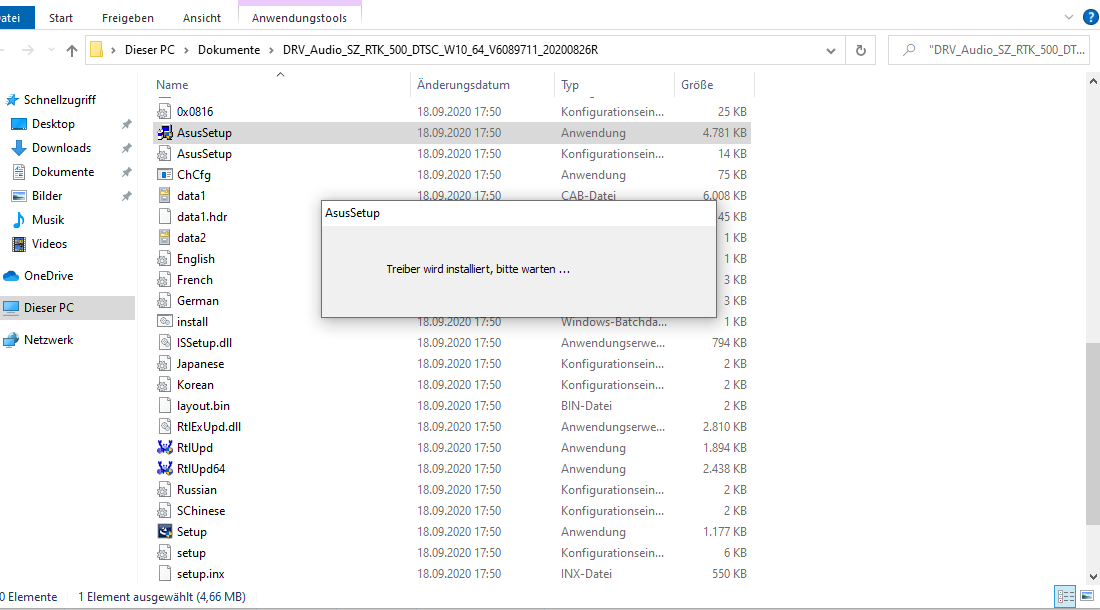Open OneDrive in navigation pane

click(x=48, y=276)
